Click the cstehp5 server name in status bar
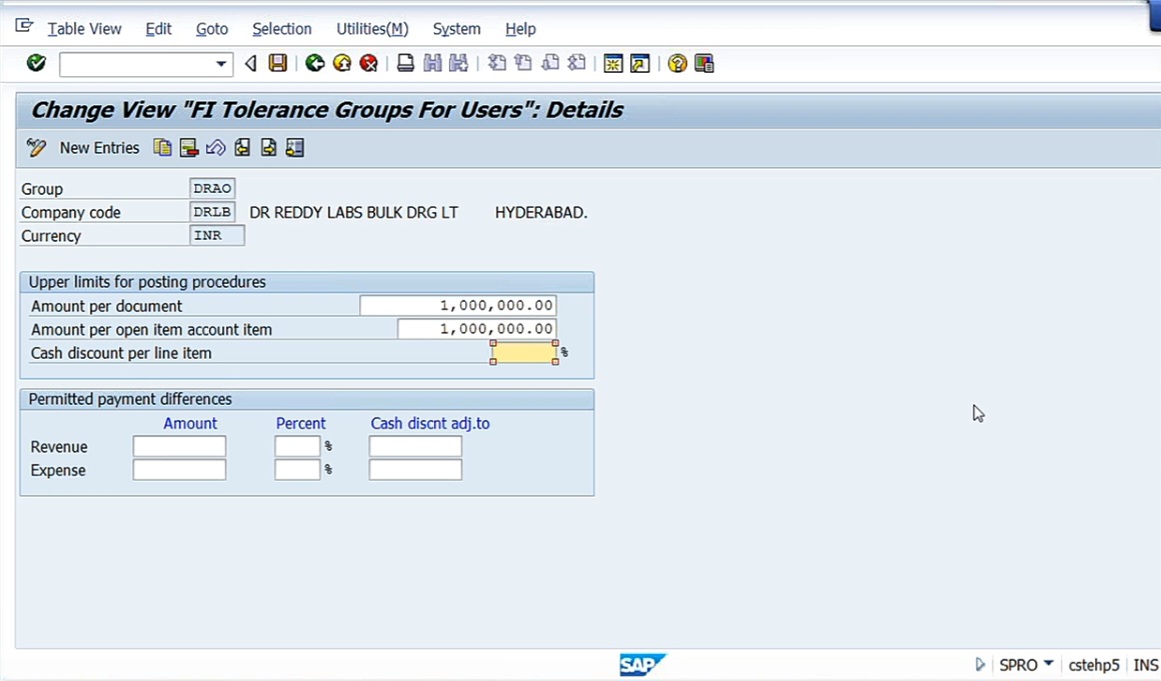1161x681 pixels. (1094, 665)
